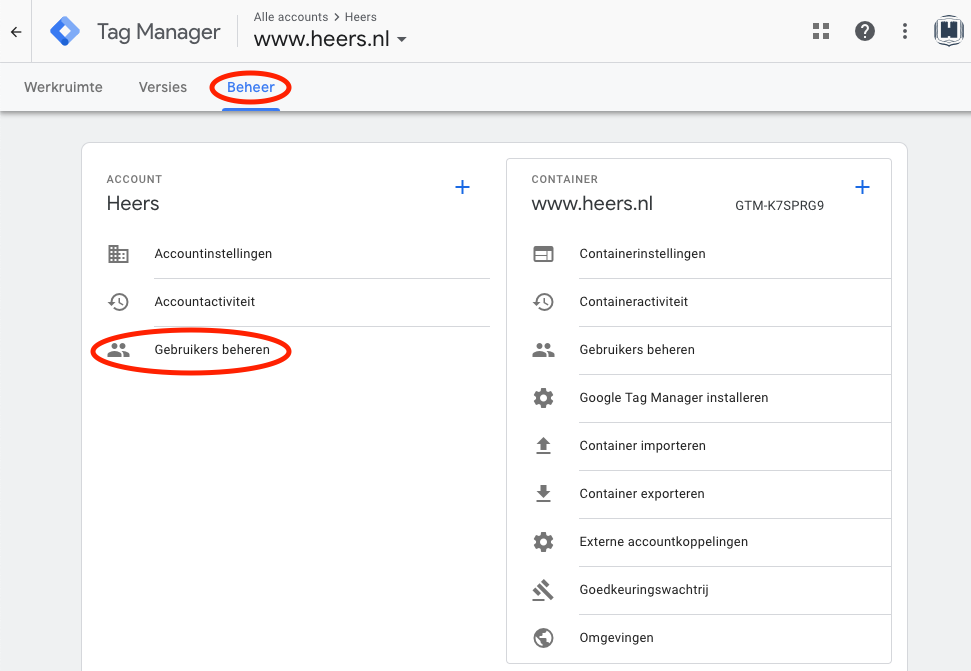Click the www.heers.nl container card heading

point(592,204)
